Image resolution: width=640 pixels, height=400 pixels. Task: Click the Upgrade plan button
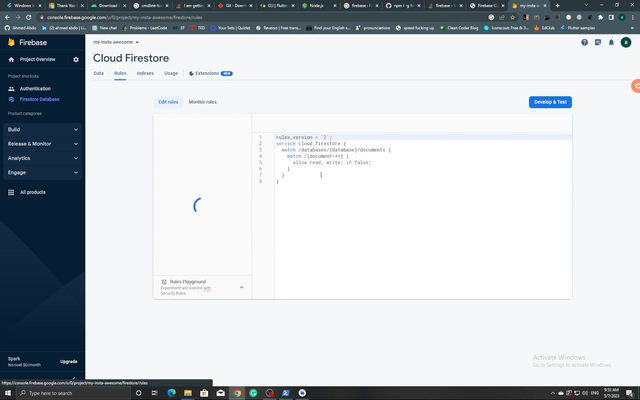(69, 362)
